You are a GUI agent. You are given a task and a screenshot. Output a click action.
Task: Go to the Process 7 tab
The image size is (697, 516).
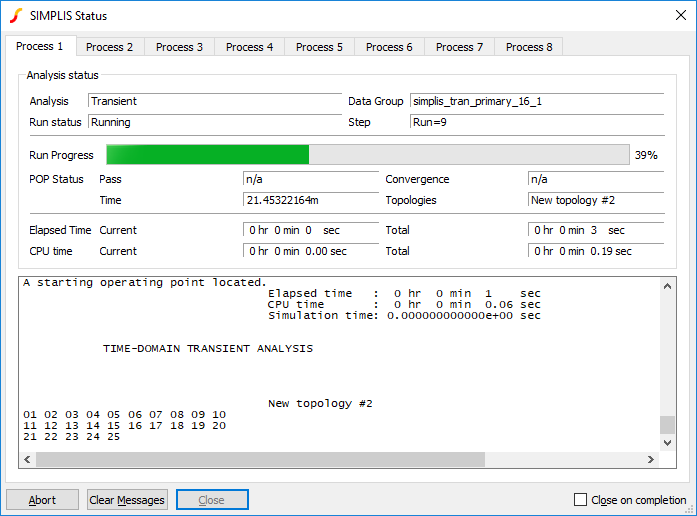(x=459, y=47)
